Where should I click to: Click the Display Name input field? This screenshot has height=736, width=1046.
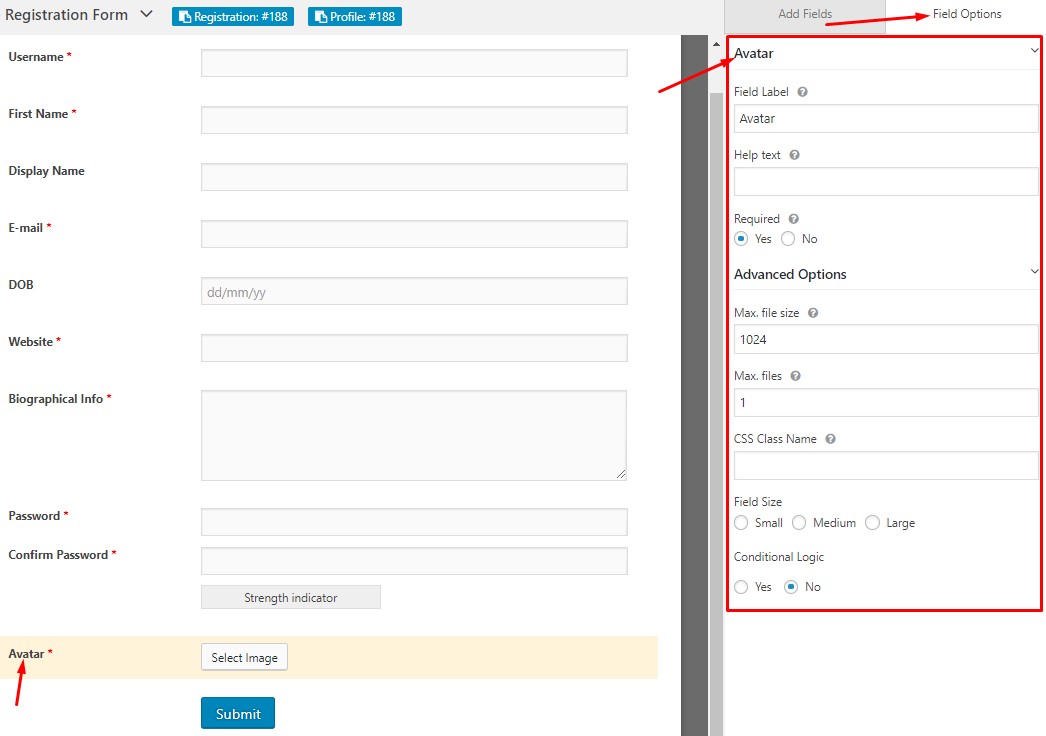click(x=414, y=177)
